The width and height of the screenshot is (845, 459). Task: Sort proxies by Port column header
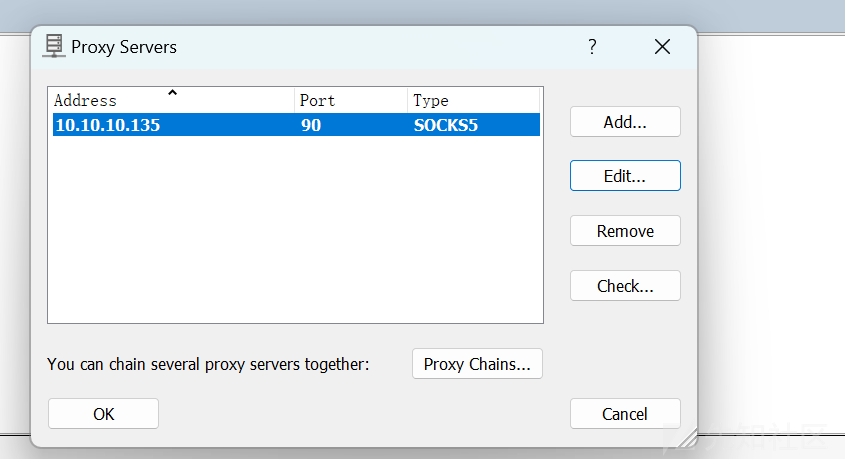coord(317,100)
